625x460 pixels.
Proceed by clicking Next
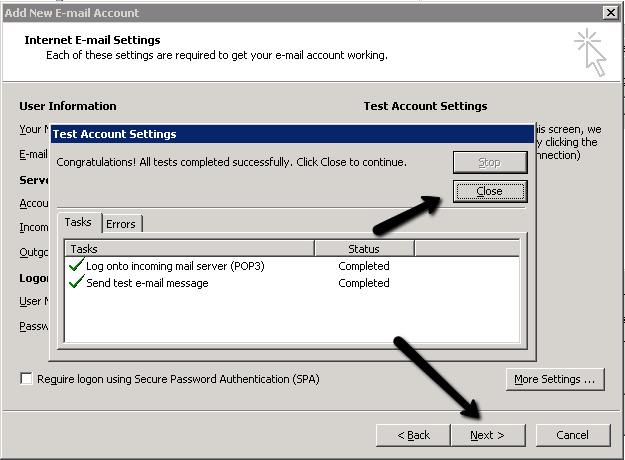486,435
